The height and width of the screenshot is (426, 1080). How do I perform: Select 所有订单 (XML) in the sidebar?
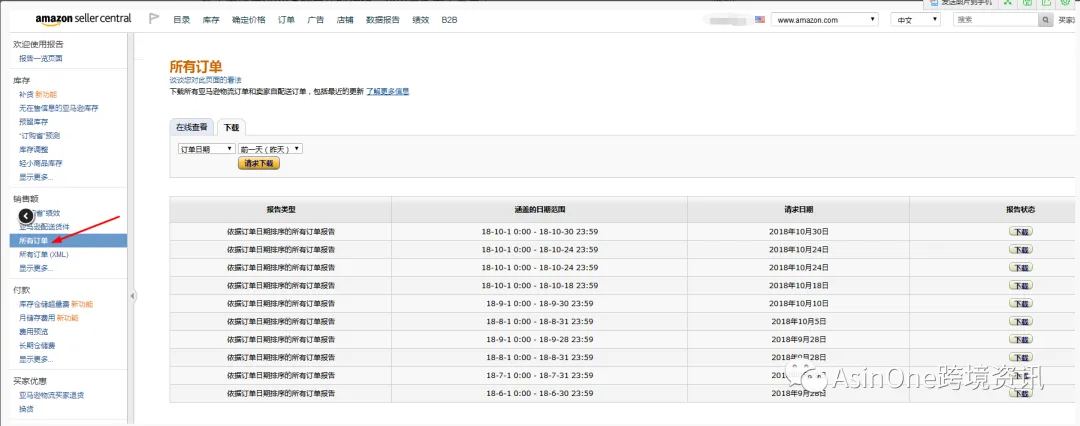click(44, 254)
